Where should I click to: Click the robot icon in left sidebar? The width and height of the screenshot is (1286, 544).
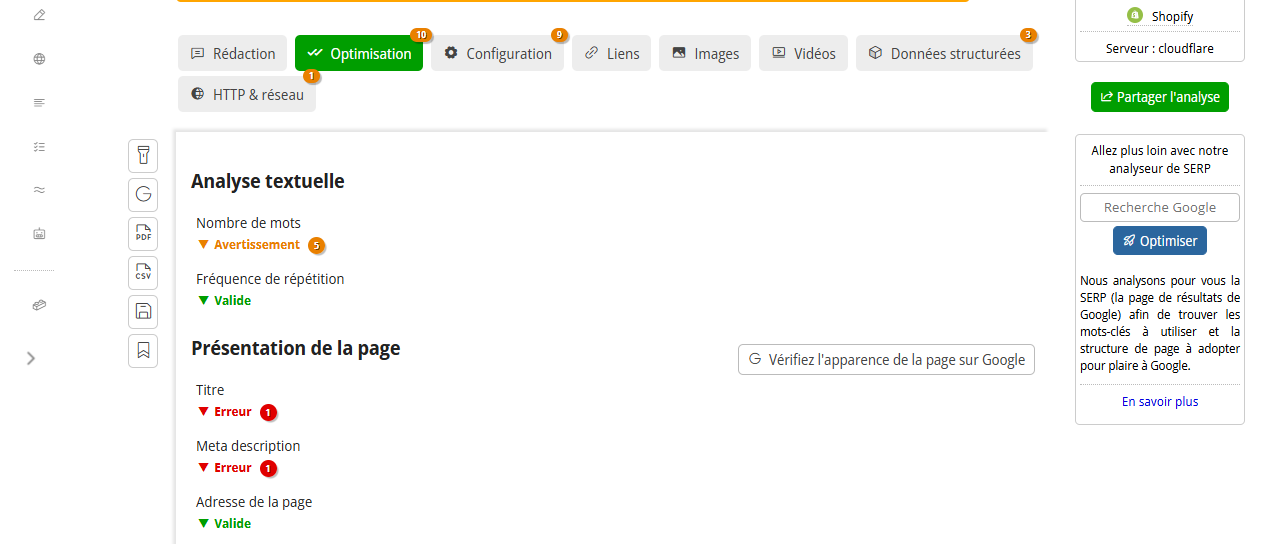(x=39, y=234)
